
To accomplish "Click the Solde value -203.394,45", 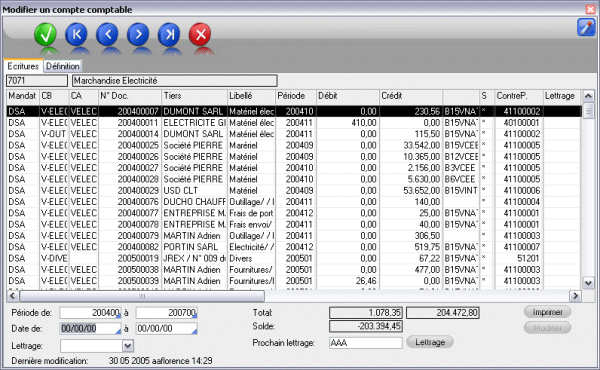I will tap(365, 326).
